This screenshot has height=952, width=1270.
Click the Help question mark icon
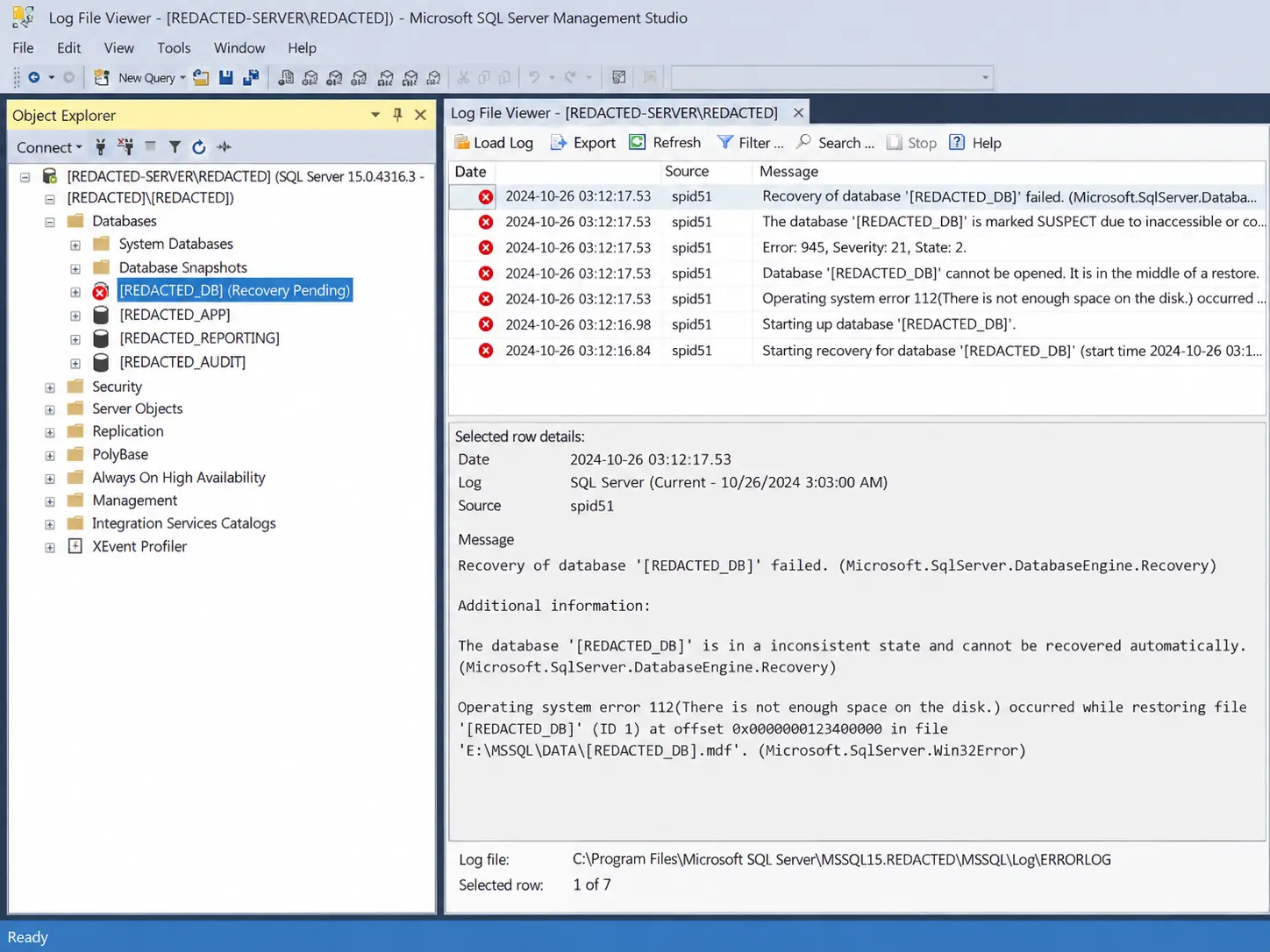point(957,142)
